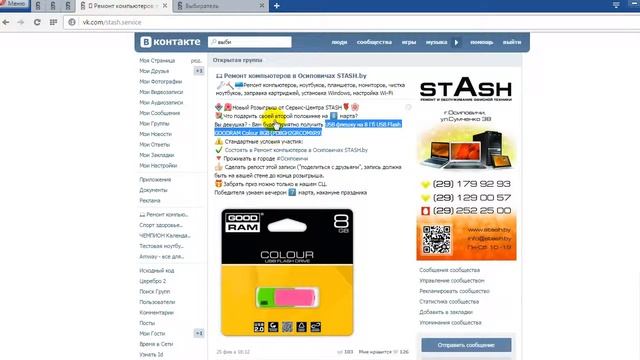The height and width of the screenshot is (360, 640).
Task: Select the Ремонт компьютеров browser tab
Action: (x=124, y=6)
